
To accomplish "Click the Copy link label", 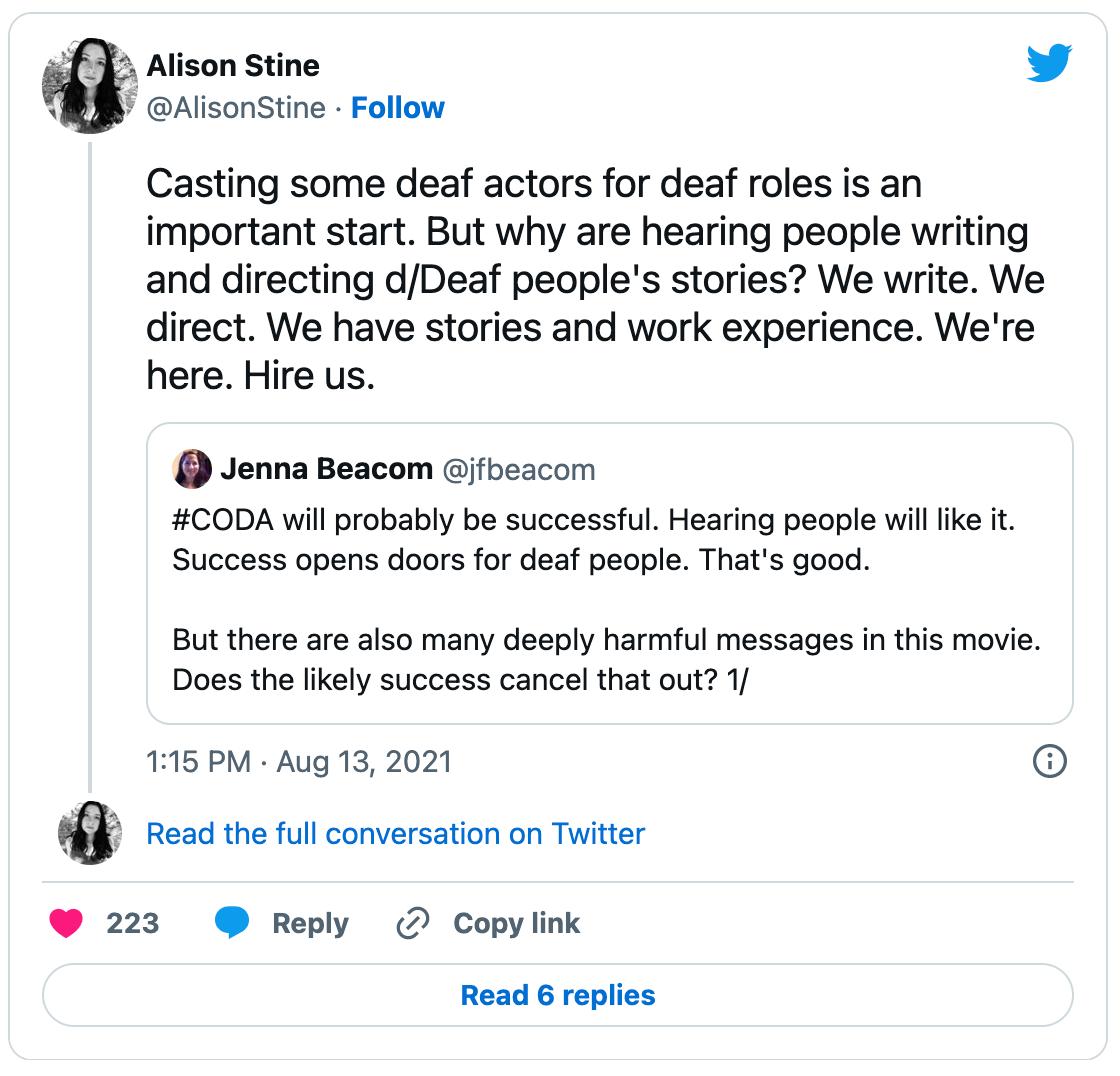I will coord(516,924).
